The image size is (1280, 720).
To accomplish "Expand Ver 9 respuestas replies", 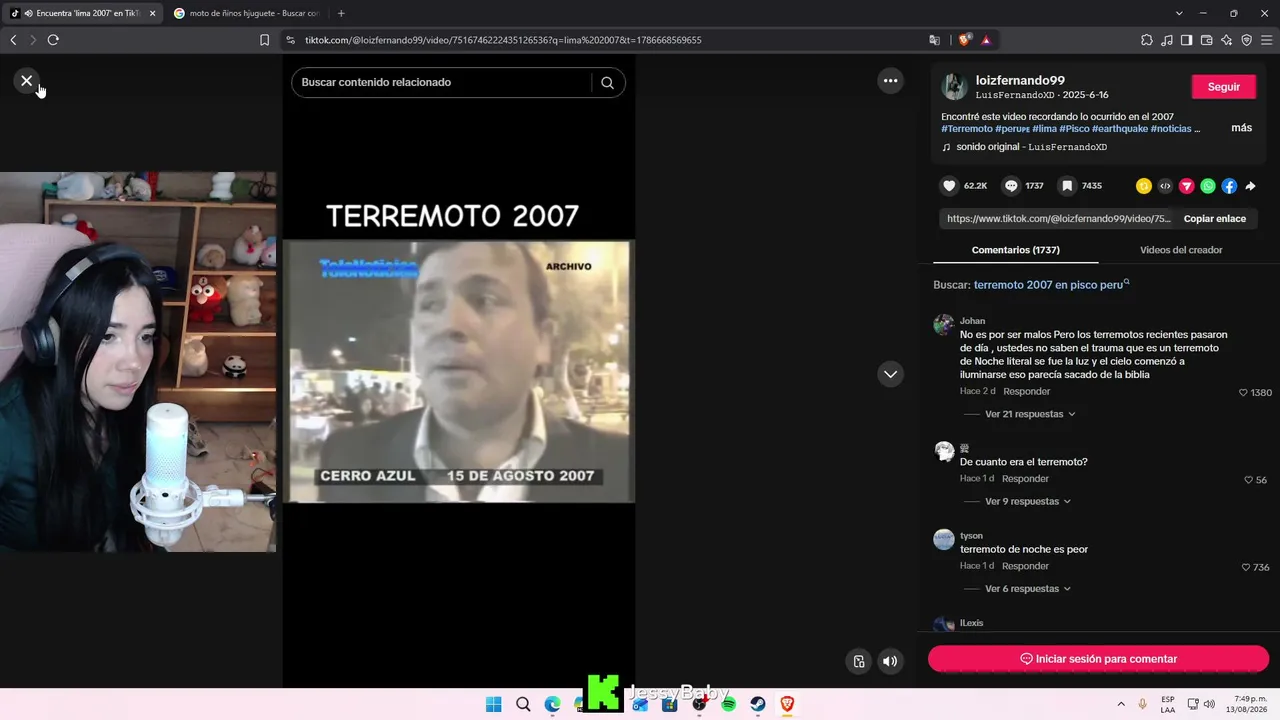I will 1028,502.
